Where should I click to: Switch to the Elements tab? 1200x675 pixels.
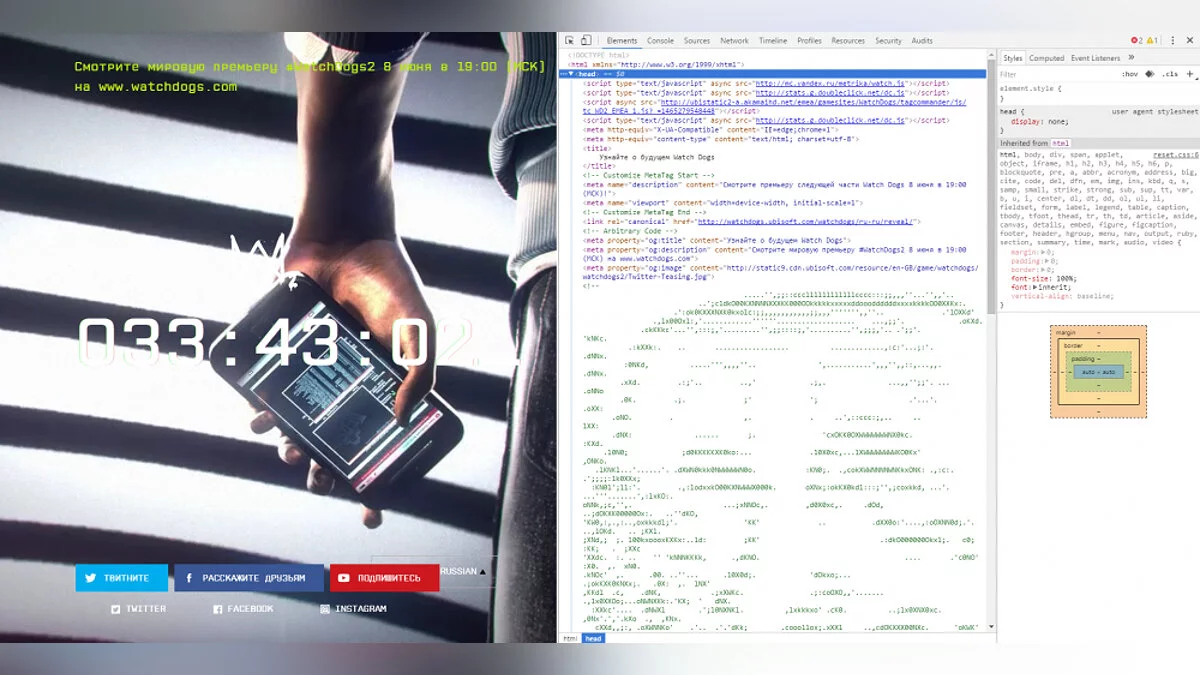point(622,41)
